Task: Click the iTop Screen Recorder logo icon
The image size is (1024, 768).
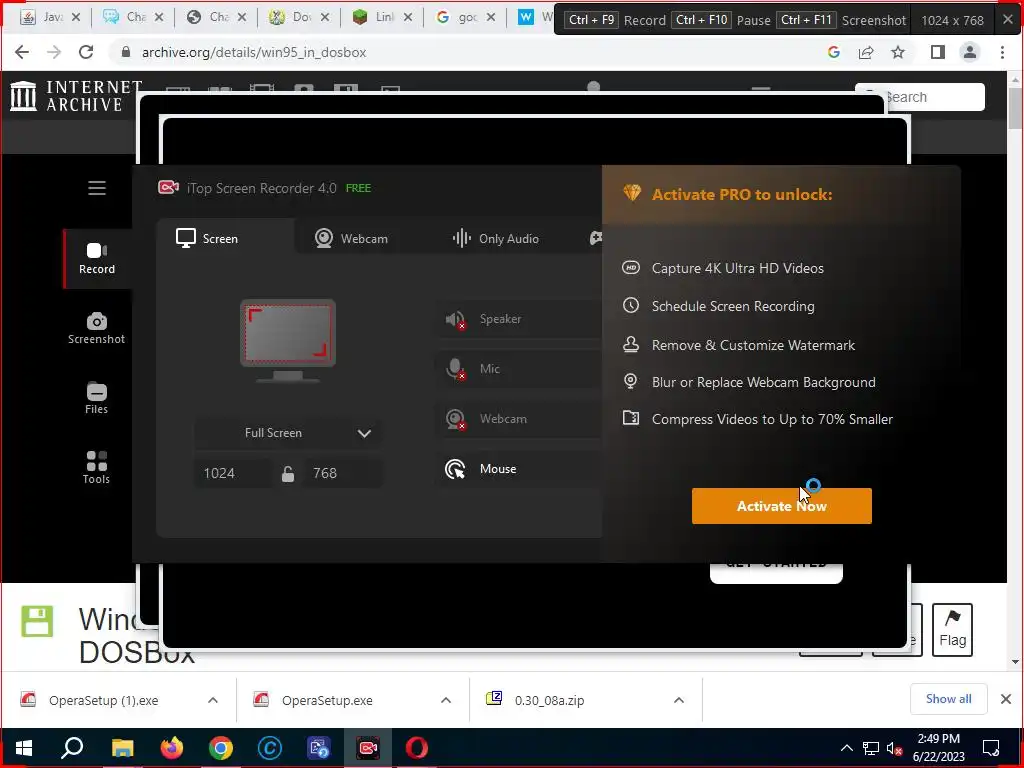Action: tap(168, 188)
